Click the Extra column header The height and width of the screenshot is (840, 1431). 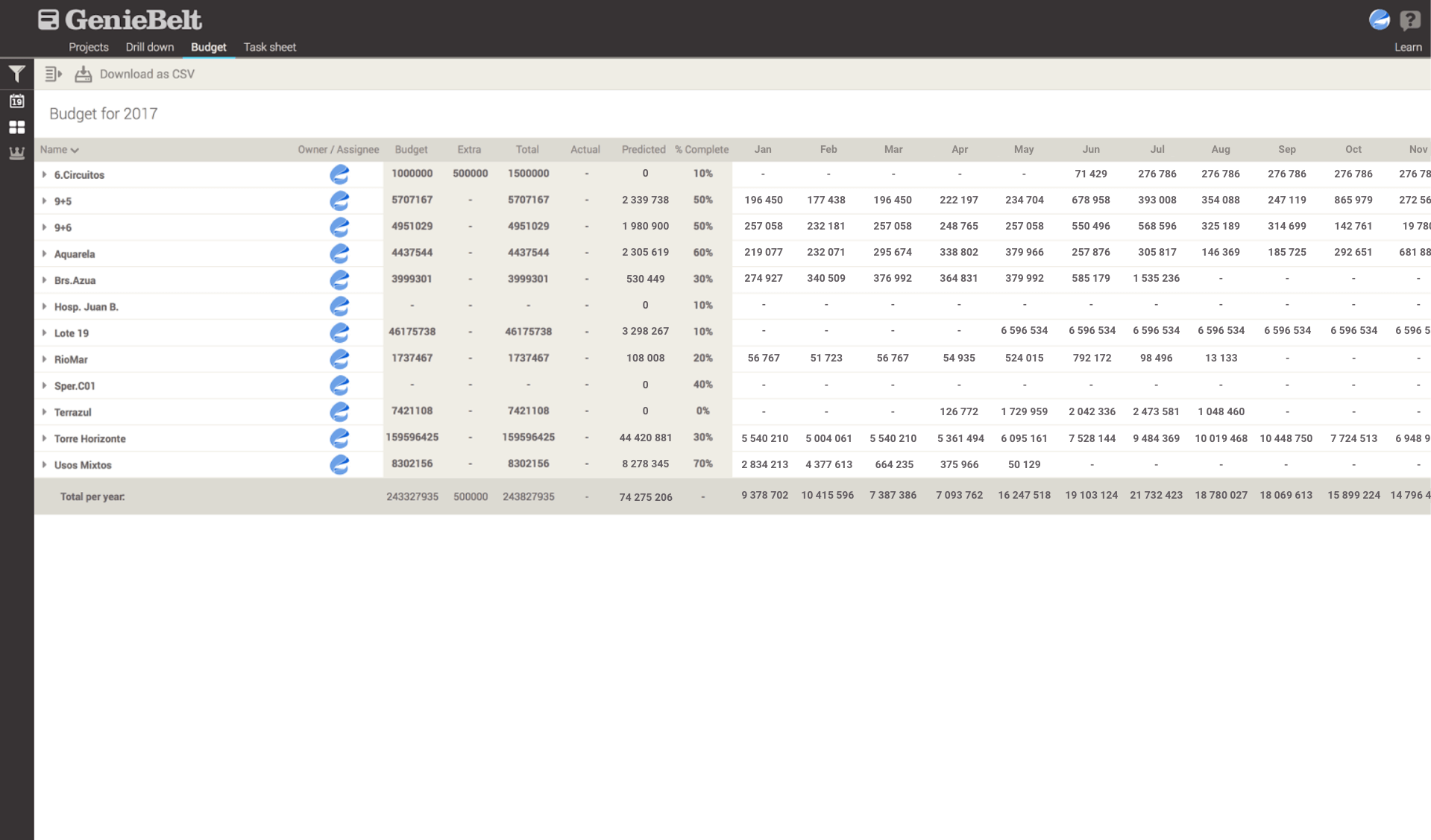click(x=469, y=149)
